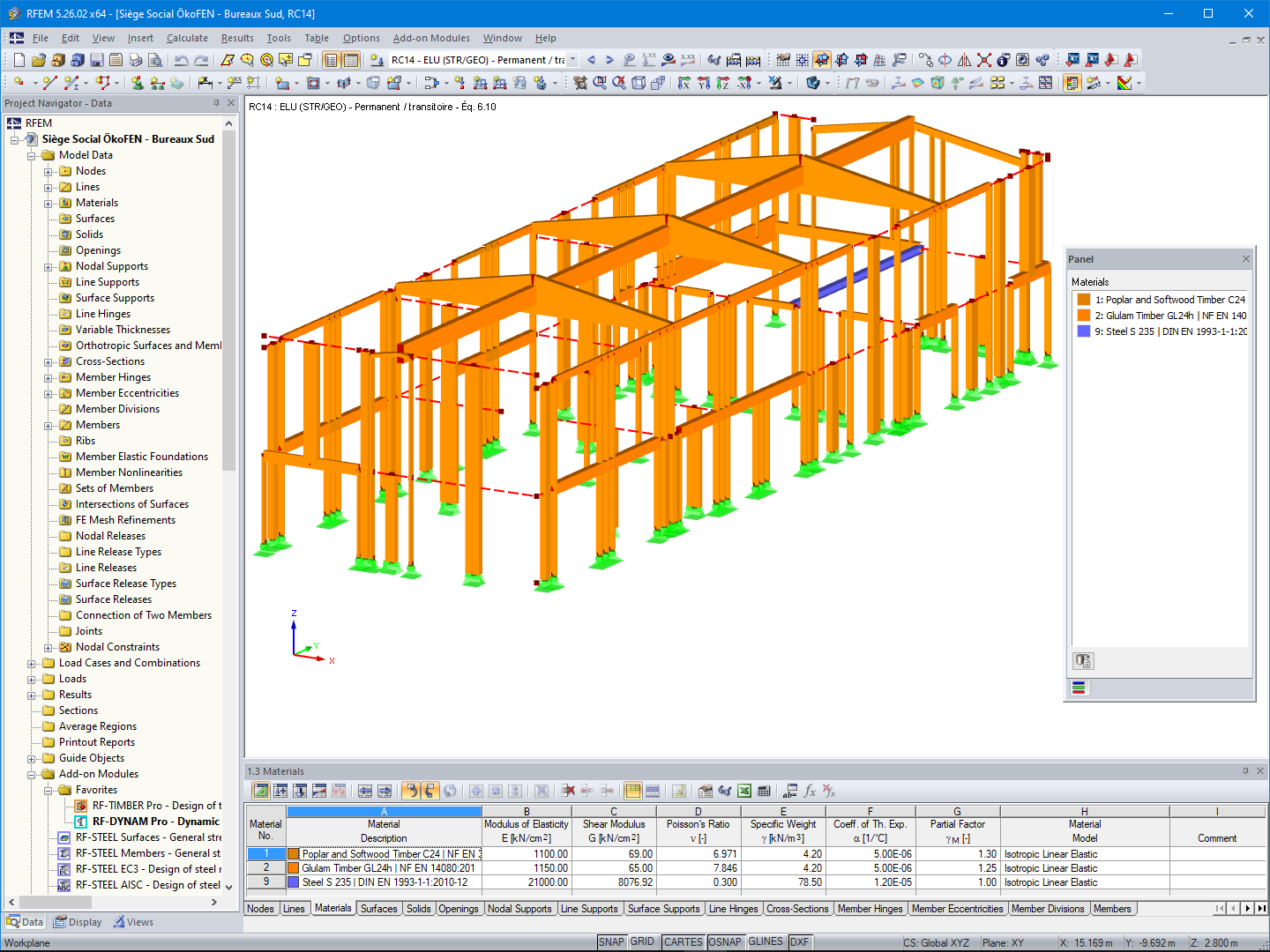
Task: Expand the Nodes tree item
Action: pyautogui.click(x=50, y=171)
